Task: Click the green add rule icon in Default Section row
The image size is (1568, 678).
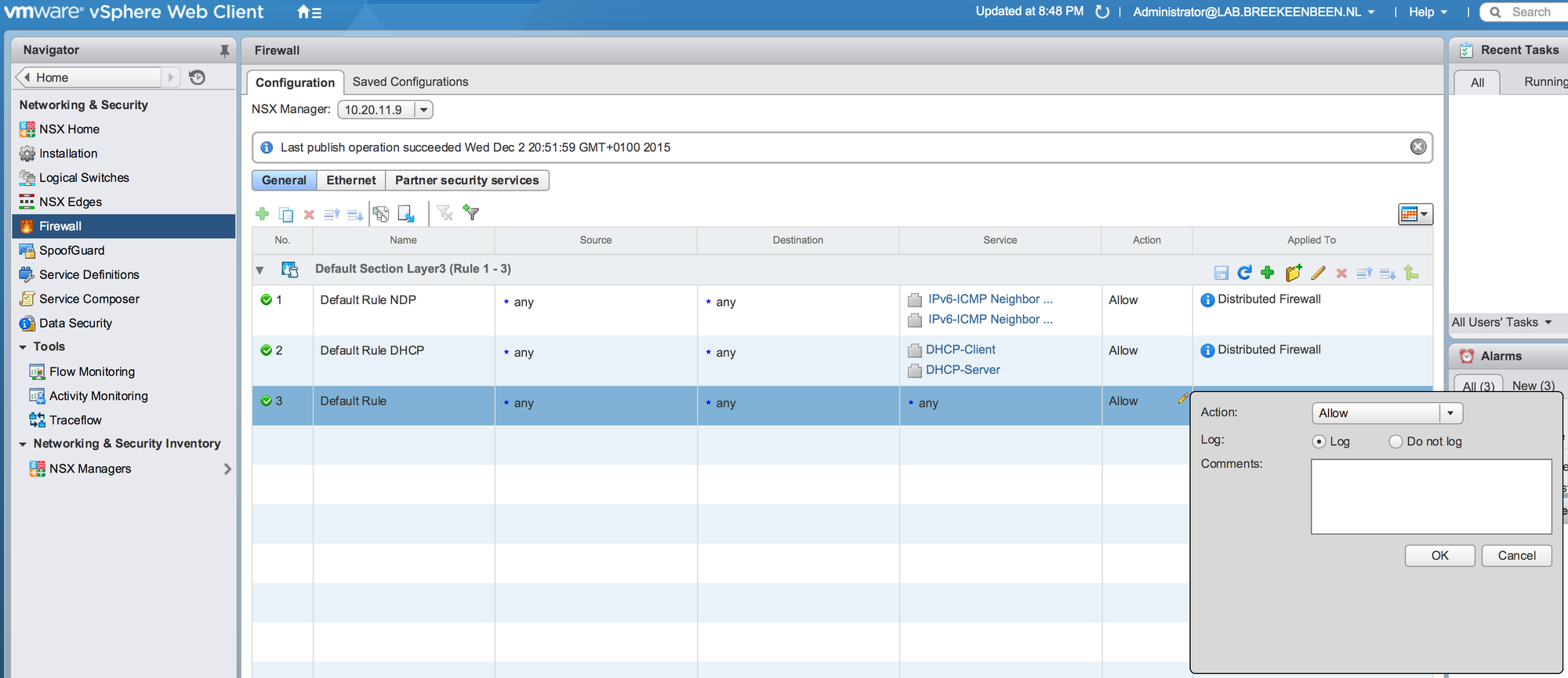Action: (1268, 273)
